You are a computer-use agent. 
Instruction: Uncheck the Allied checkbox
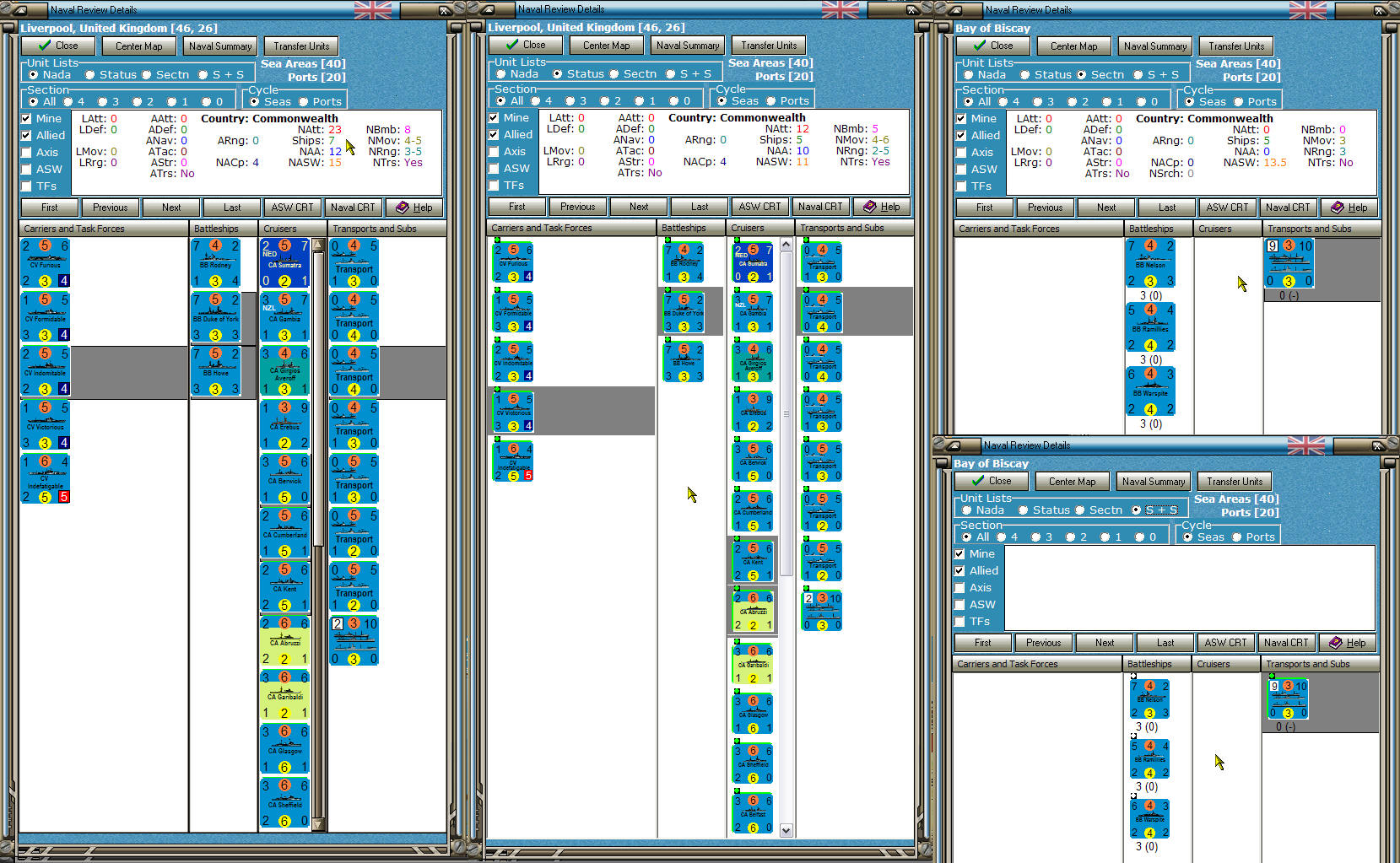click(26, 135)
